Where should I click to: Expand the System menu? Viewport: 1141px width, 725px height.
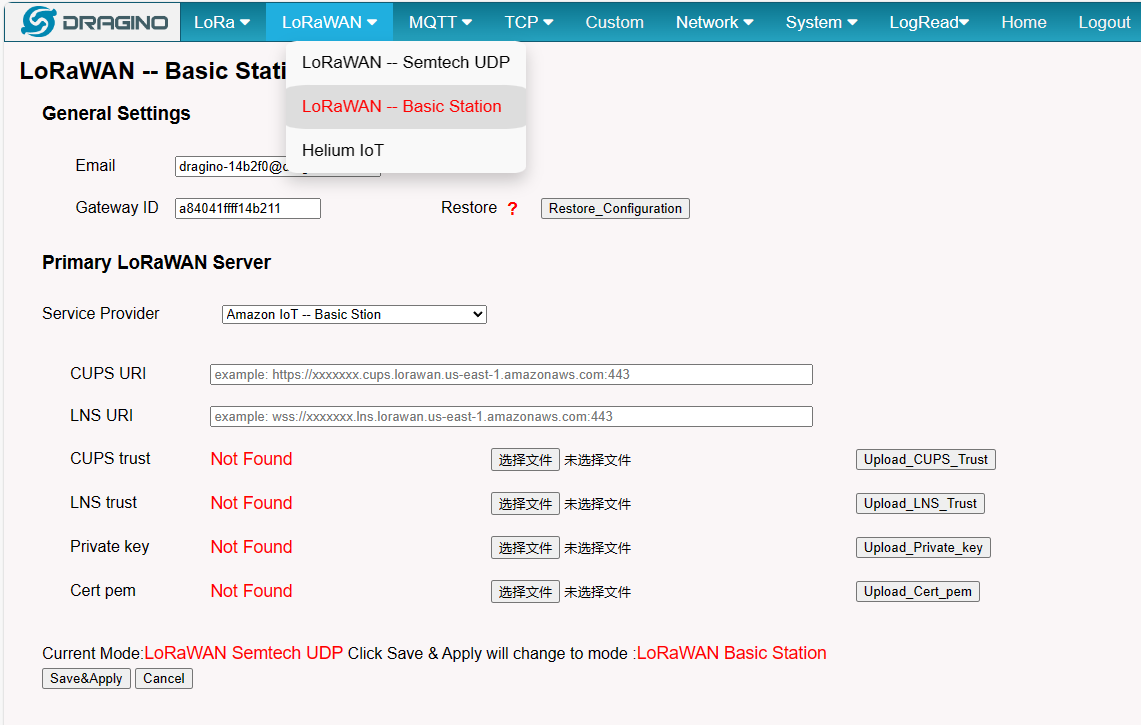(822, 23)
